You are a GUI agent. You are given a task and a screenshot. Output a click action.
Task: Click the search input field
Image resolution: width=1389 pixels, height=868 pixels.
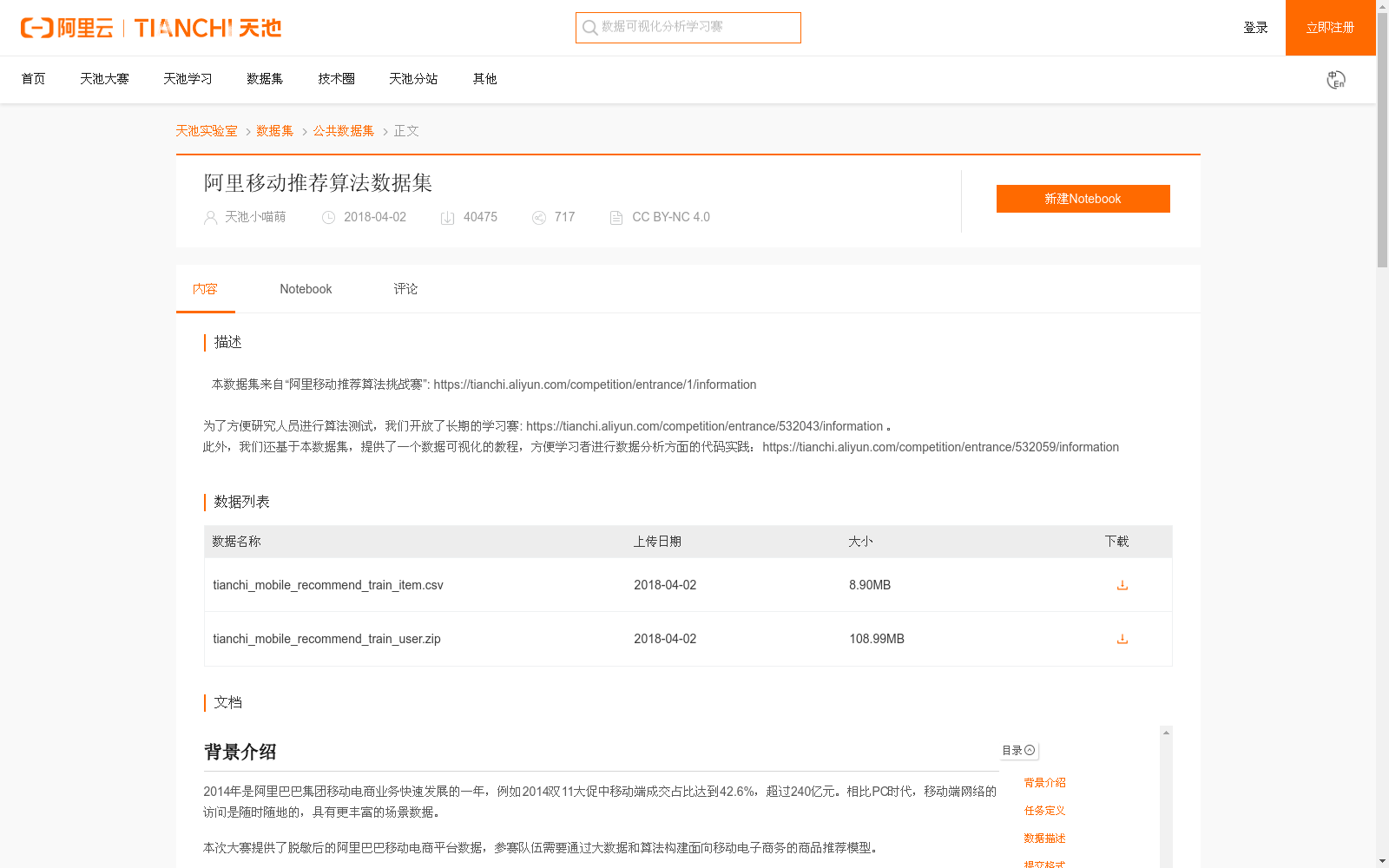[694, 28]
